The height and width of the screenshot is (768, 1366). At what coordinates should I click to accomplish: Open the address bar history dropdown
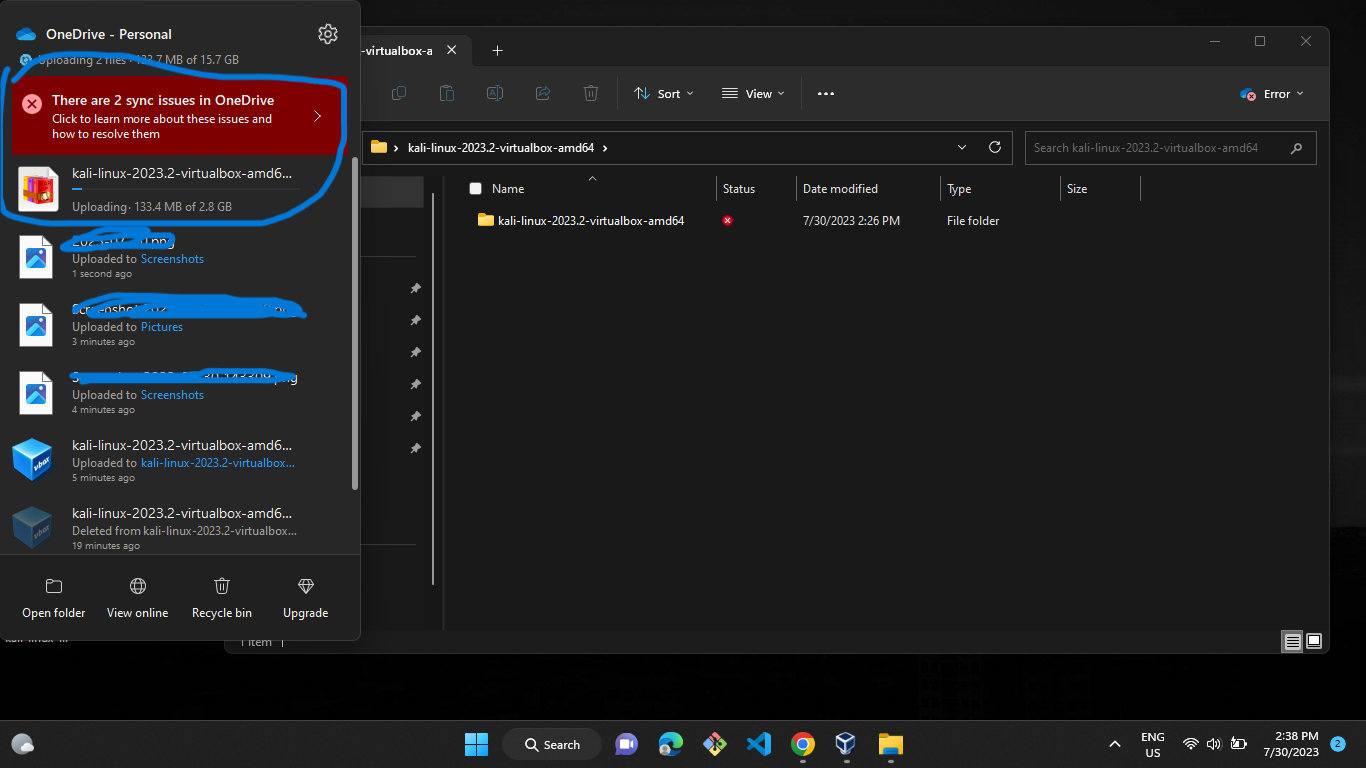[962, 147]
